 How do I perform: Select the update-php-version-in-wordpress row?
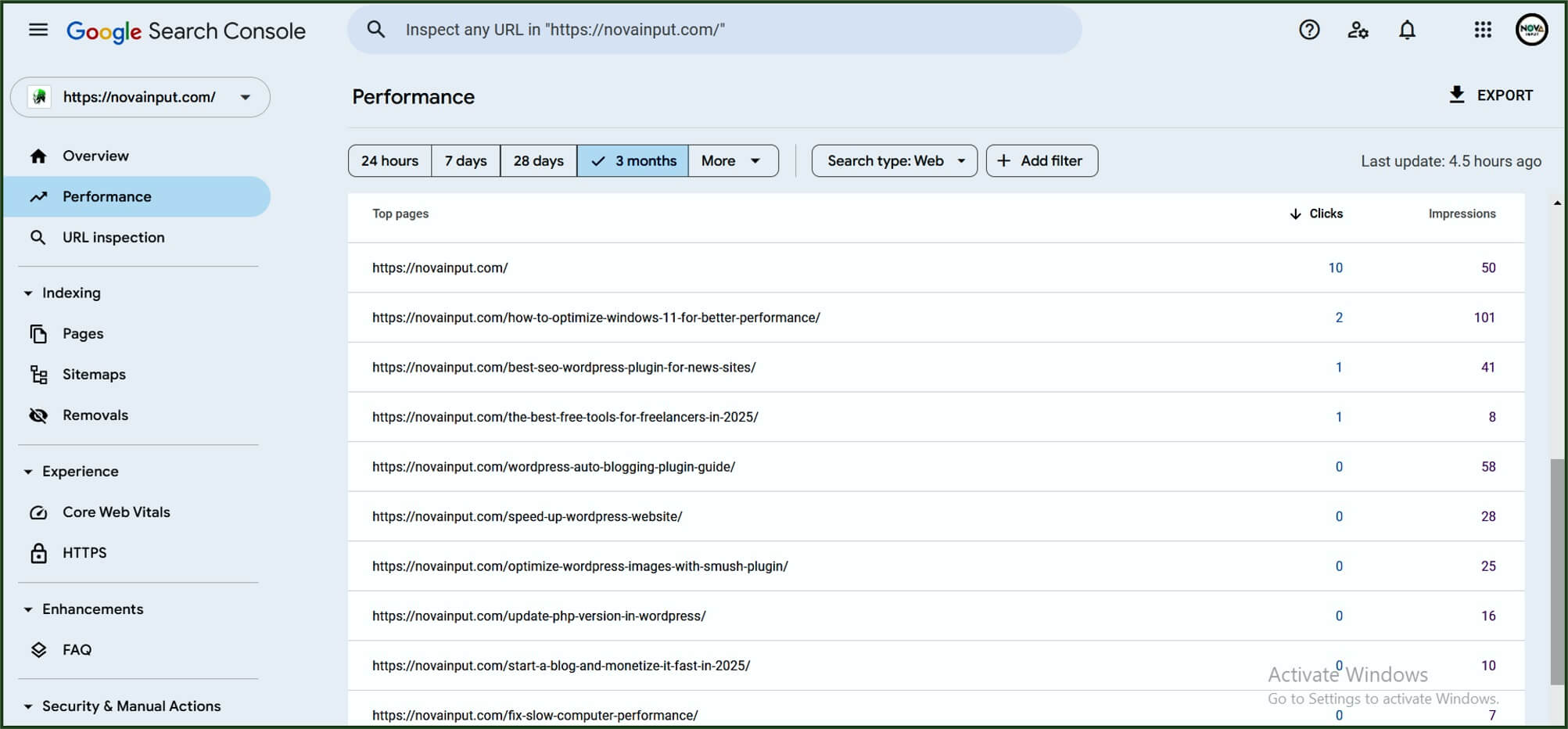click(936, 616)
